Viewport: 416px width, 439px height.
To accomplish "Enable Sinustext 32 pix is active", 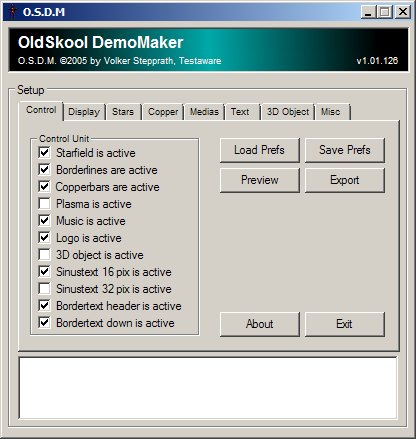I will pyautogui.click(x=44, y=289).
